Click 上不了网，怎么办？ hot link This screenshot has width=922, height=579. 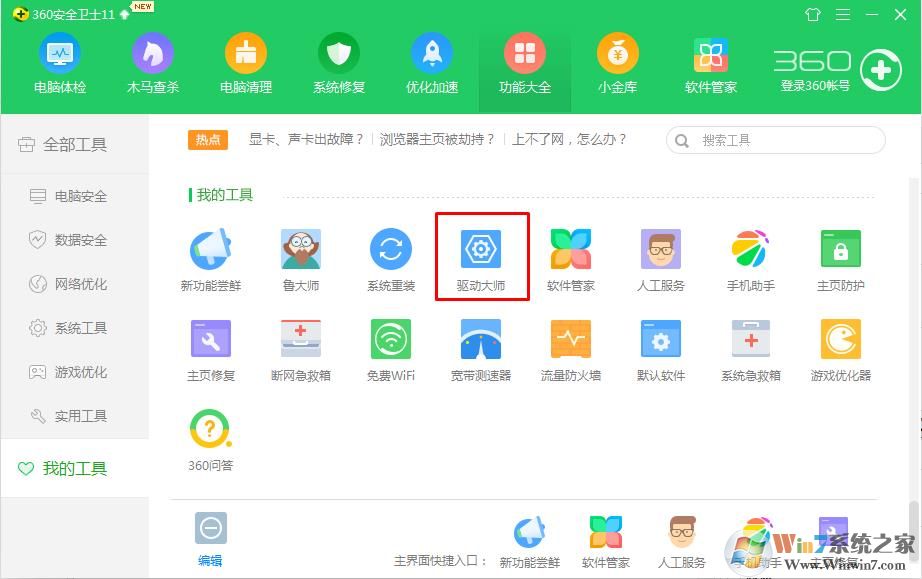[569, 139]
